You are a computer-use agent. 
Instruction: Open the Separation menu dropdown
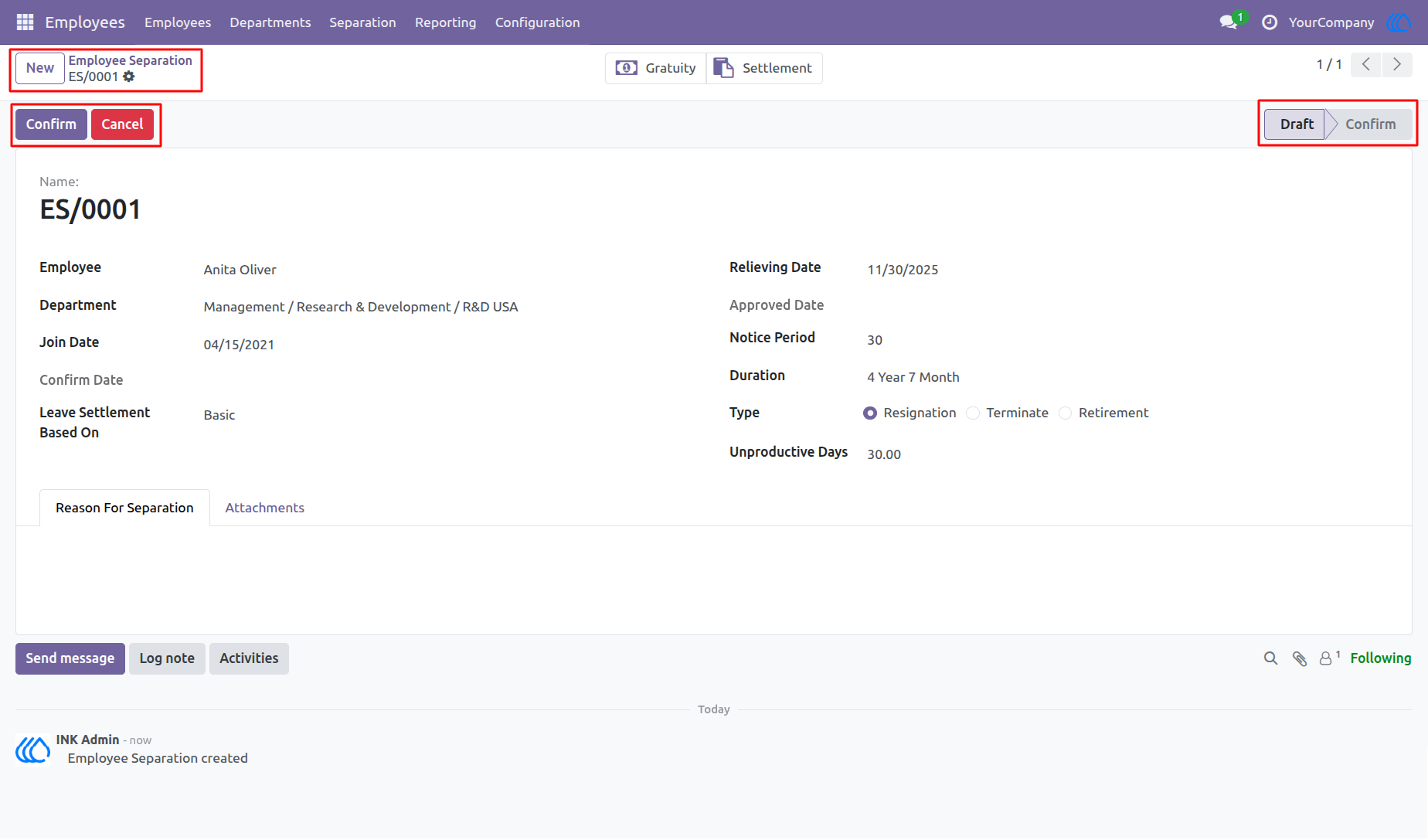tap(362, 22)
